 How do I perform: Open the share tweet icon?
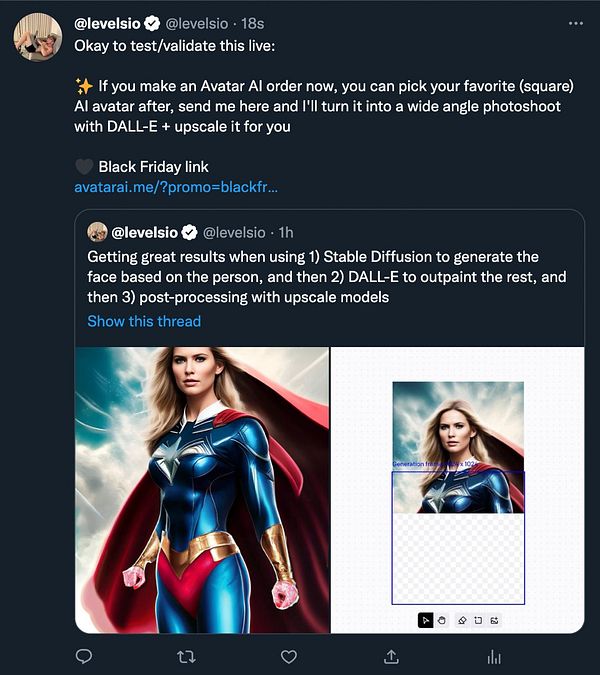click(x=391, y=657)
